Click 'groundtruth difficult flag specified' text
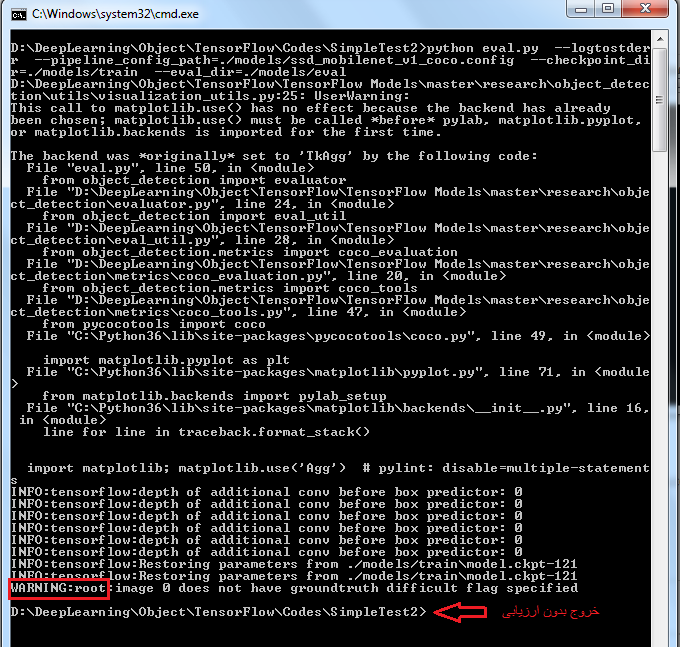The image size is (680, 647). click(434, 588)
